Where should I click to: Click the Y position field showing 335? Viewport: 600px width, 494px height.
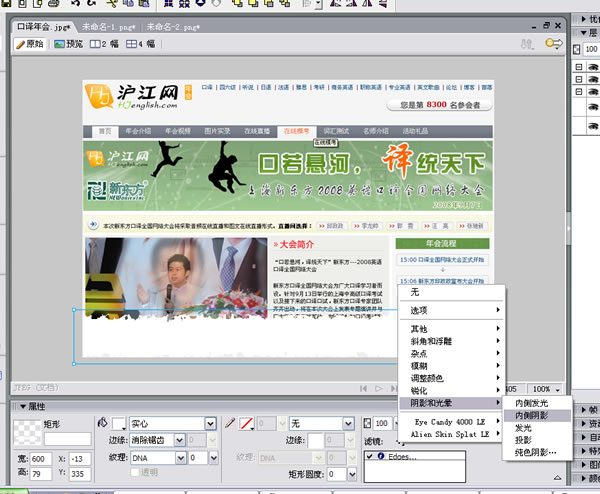[80, 474]
